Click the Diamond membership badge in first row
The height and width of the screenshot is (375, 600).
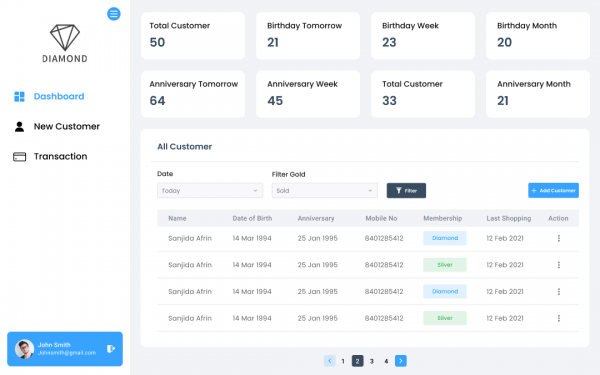(445, 238)
